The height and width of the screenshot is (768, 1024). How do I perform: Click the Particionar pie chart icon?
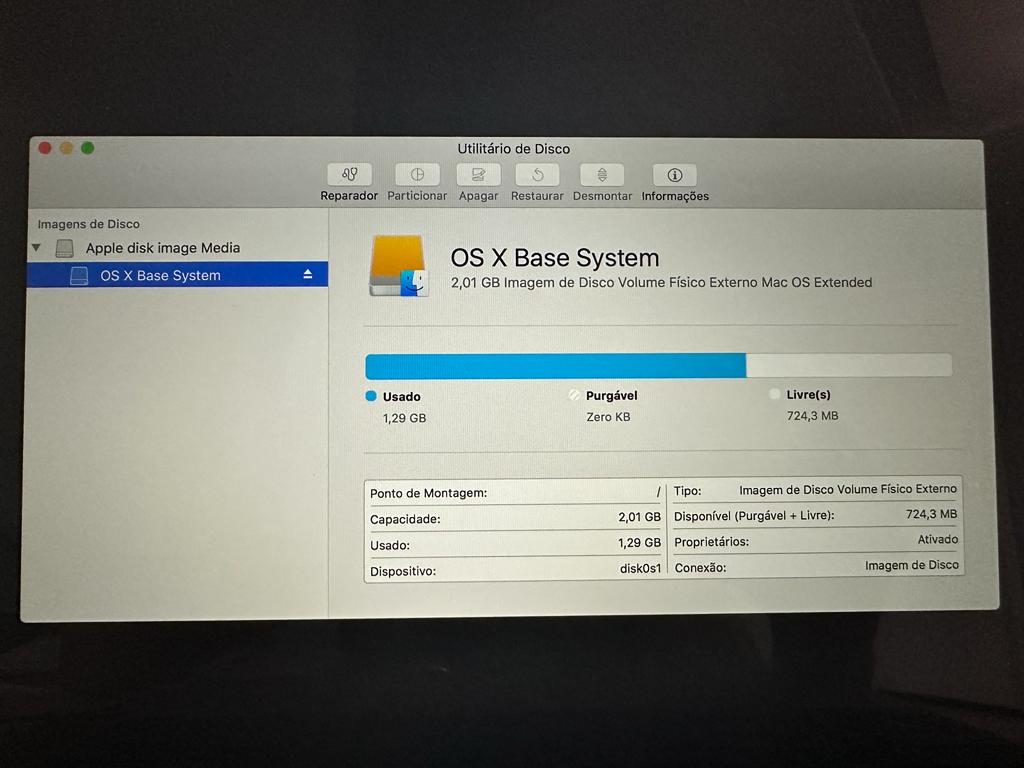[x=417, y=174]
